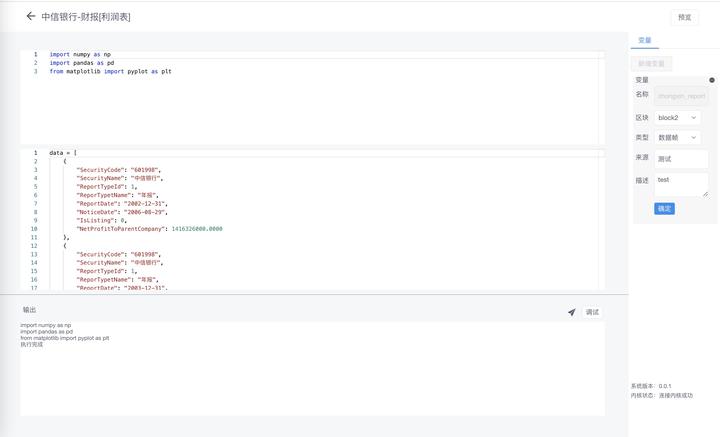
Task: Click the 名称 name input field
Action: coord(682,97)
